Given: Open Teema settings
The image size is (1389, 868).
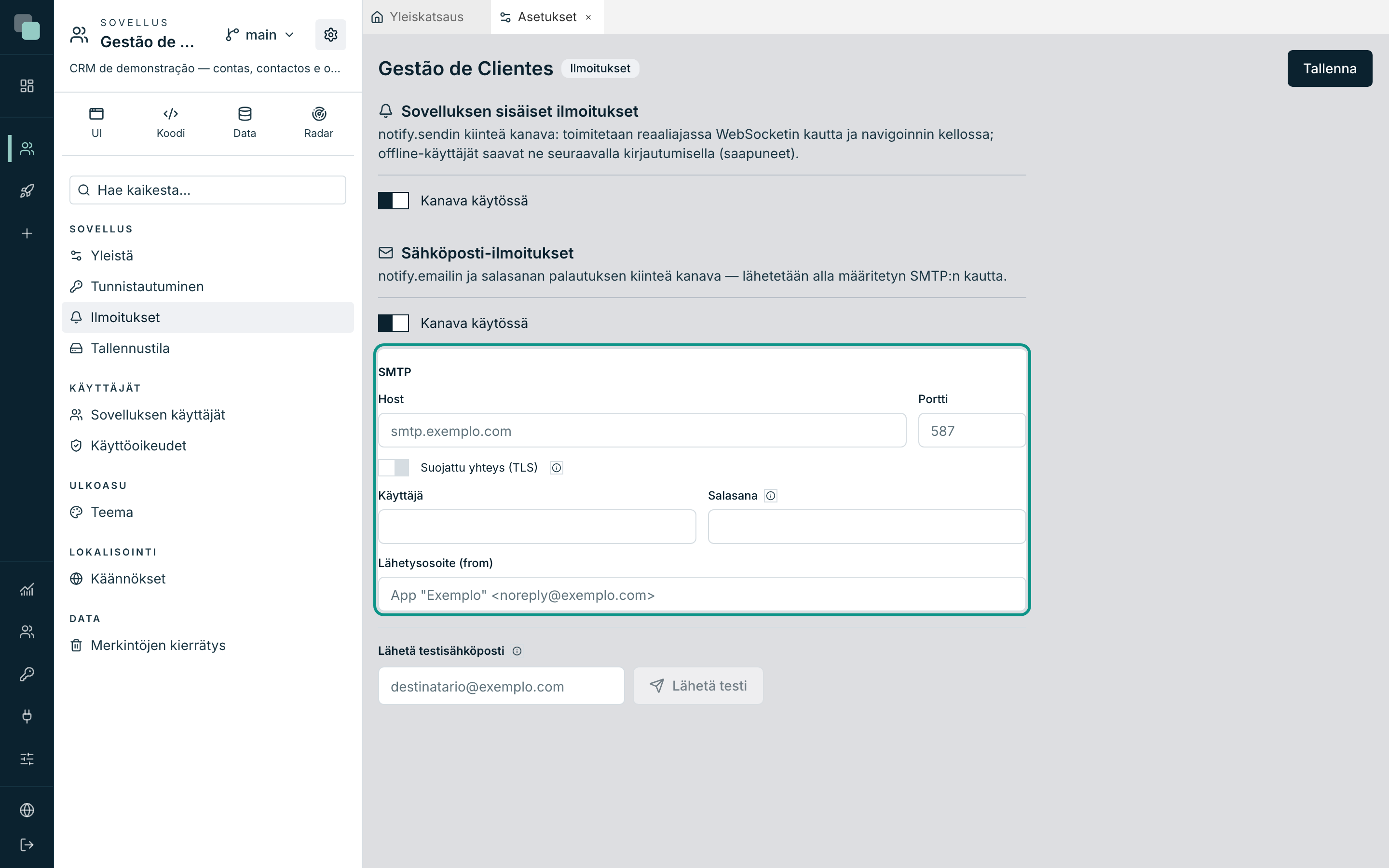Looking at the screenshot, I should coord(208,512).
